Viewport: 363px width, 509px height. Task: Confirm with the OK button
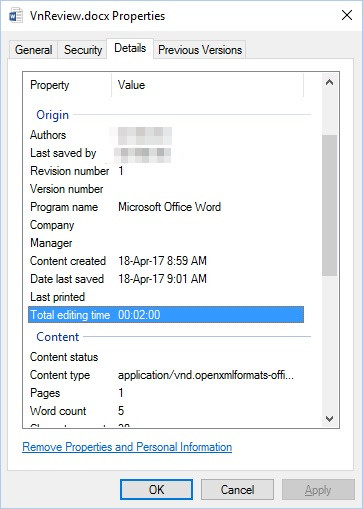coord(156,490)
